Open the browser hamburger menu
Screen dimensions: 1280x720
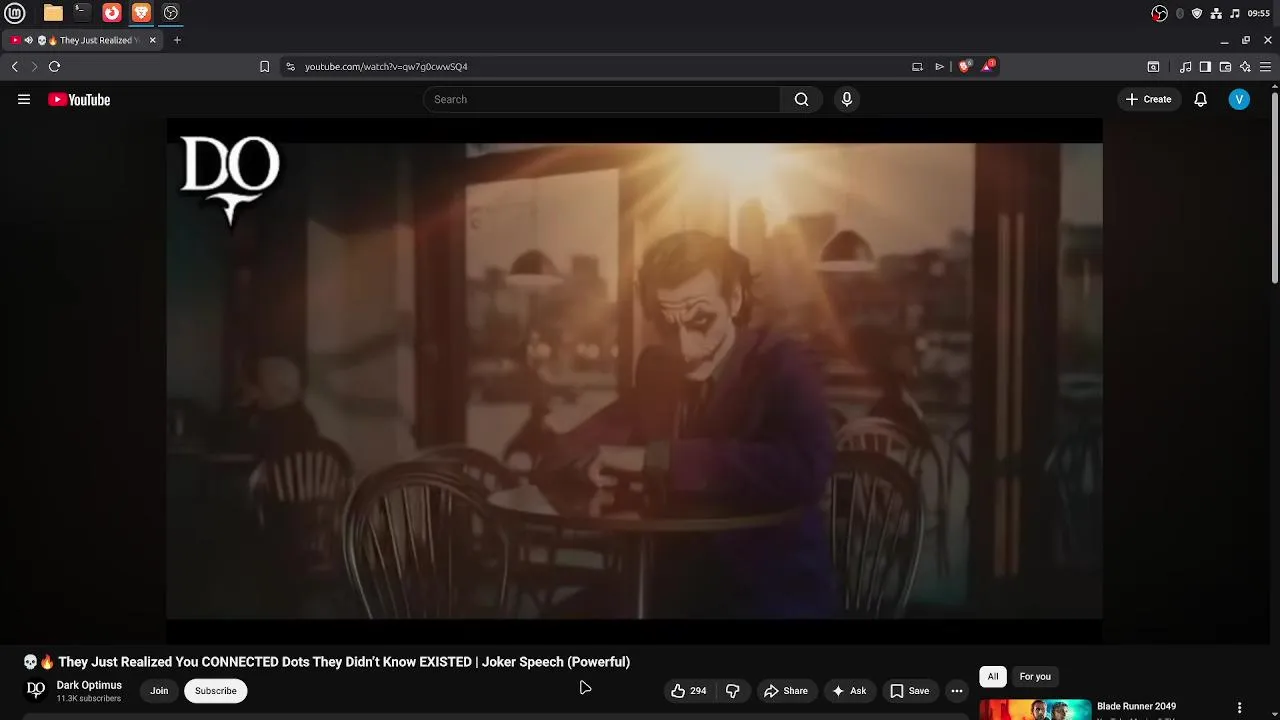1265,67
